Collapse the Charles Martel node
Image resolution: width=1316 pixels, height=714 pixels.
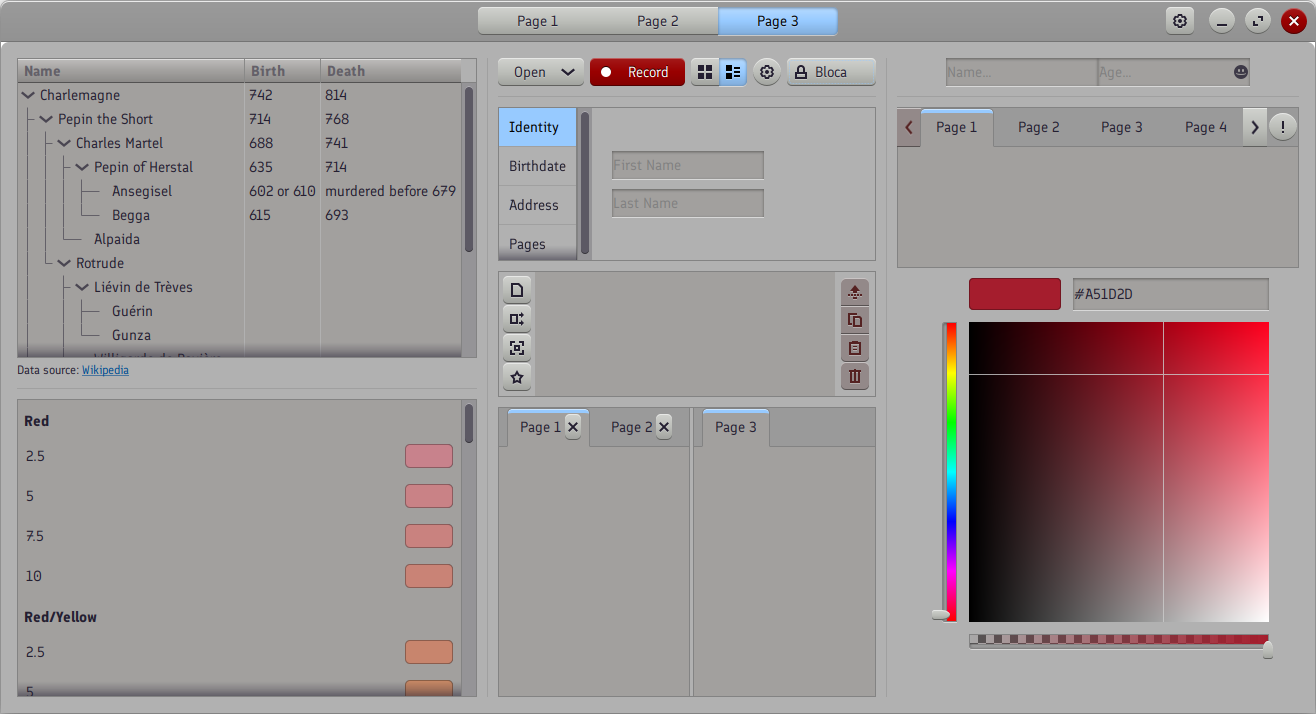pos(64,143)
